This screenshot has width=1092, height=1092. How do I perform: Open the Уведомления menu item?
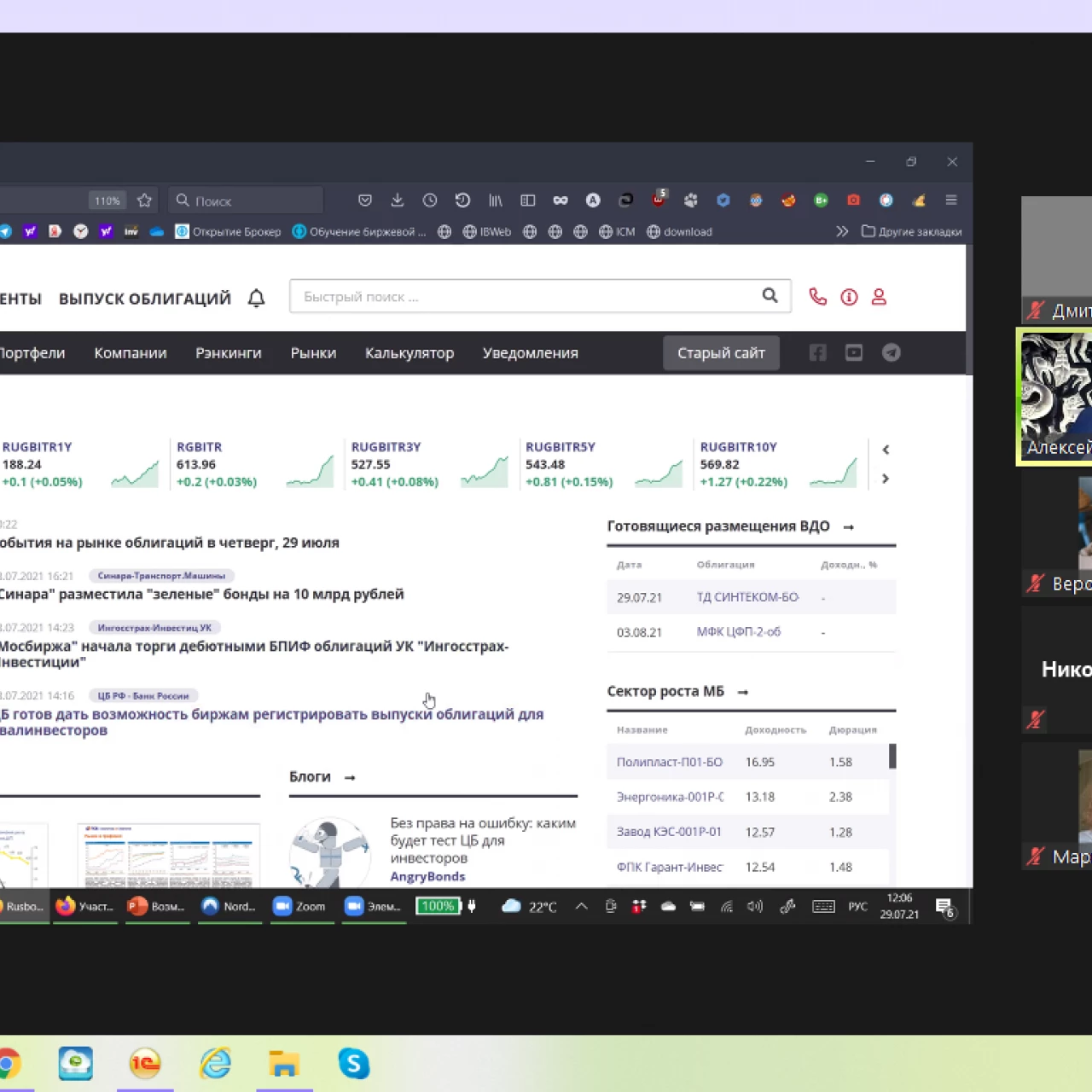point(531,353)
